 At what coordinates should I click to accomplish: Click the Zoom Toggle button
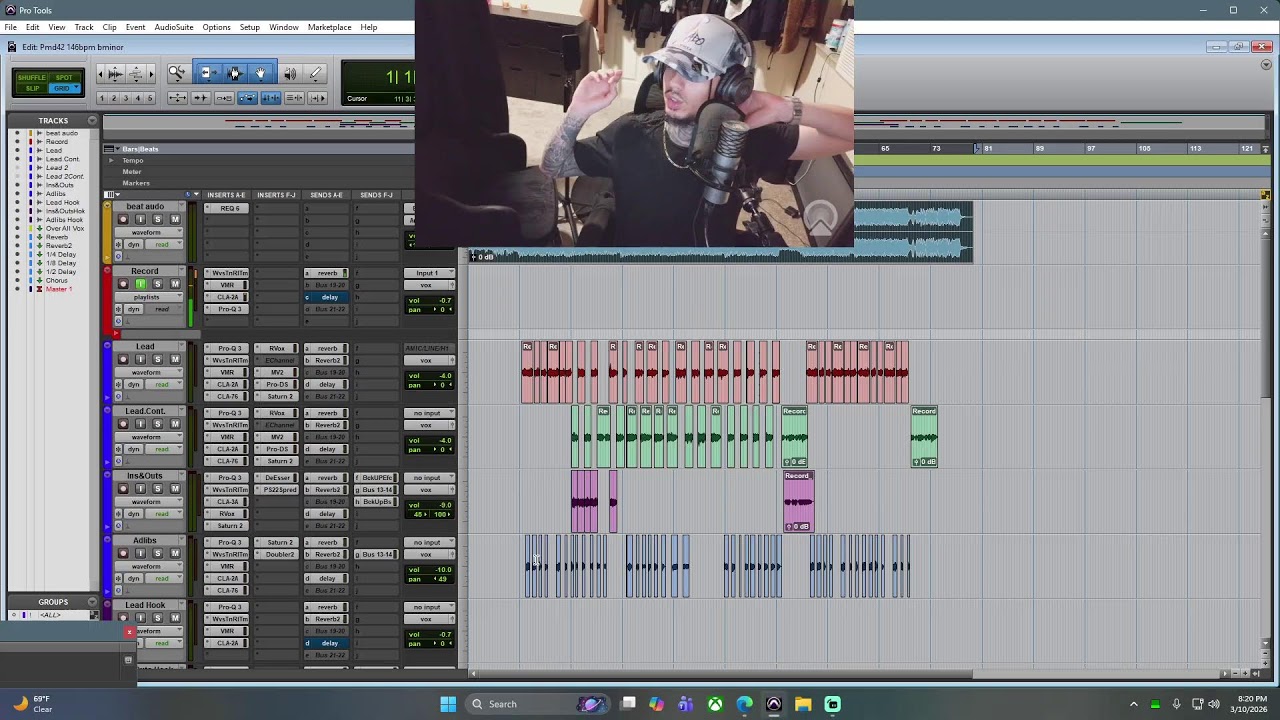(x=177, y=98)
